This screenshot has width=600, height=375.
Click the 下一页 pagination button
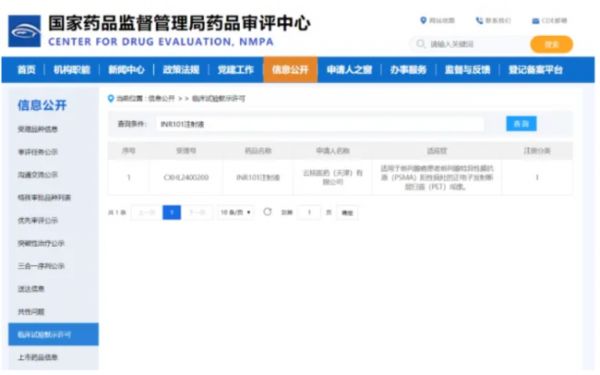(197, 212)
